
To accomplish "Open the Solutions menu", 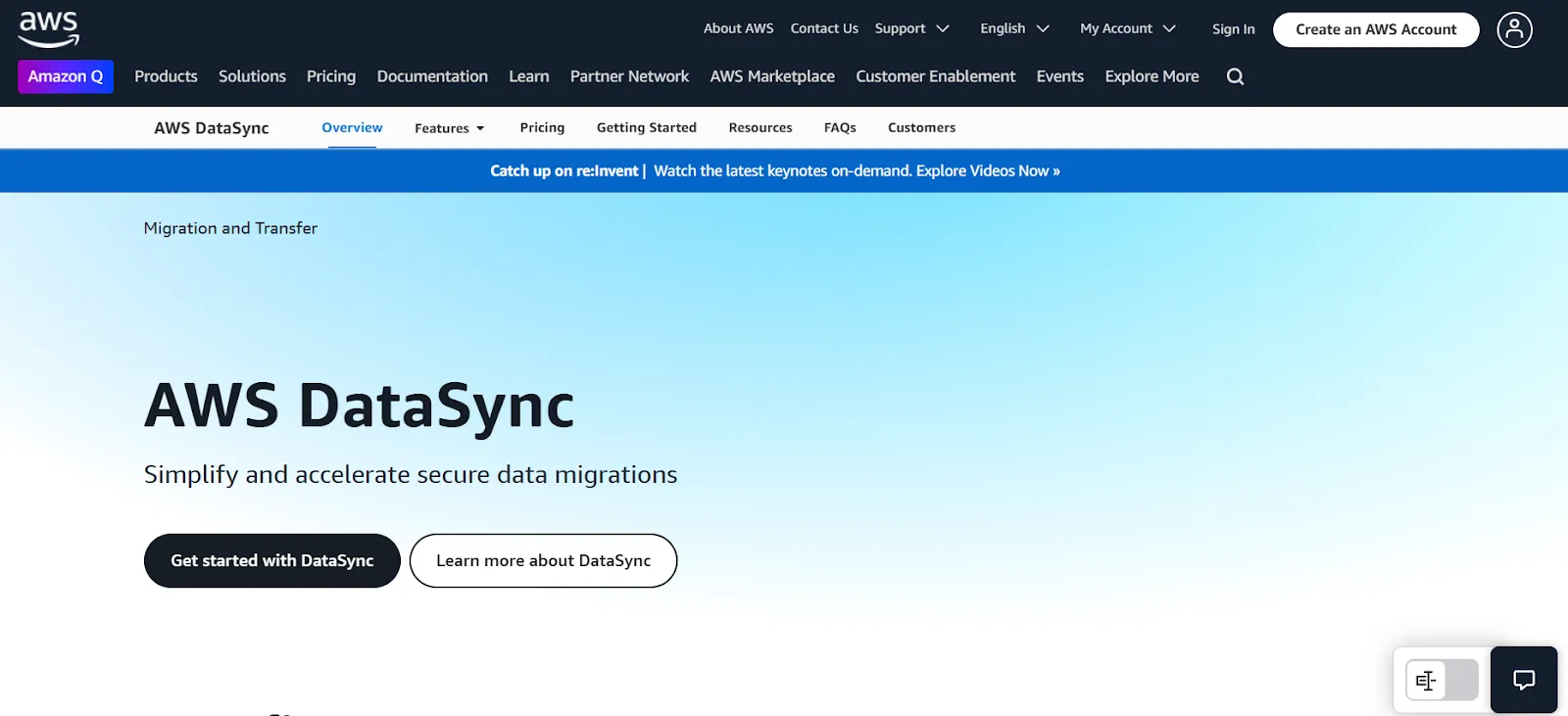I will tap(252, 76).
